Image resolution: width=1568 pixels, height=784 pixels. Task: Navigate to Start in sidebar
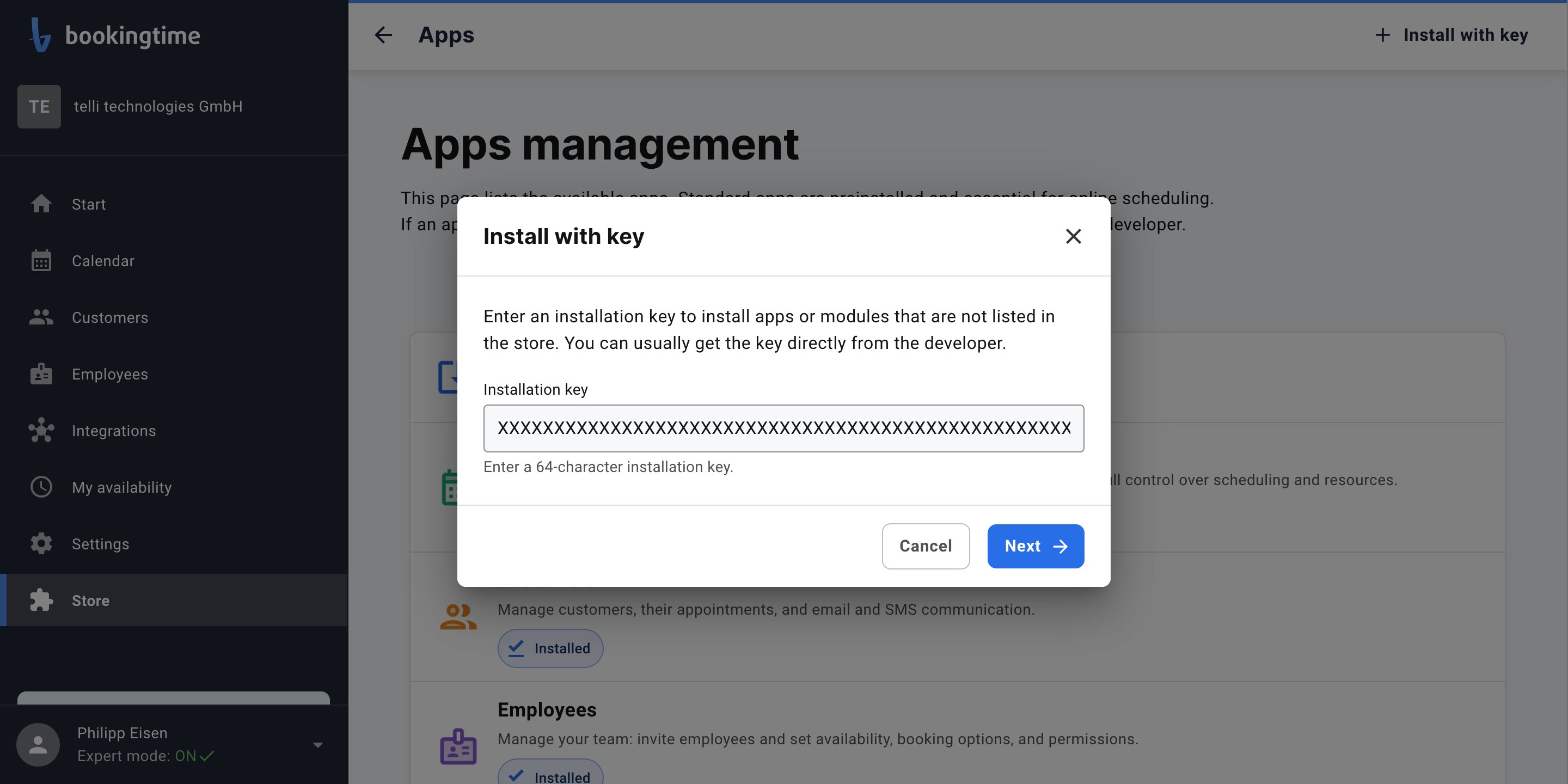174,204
